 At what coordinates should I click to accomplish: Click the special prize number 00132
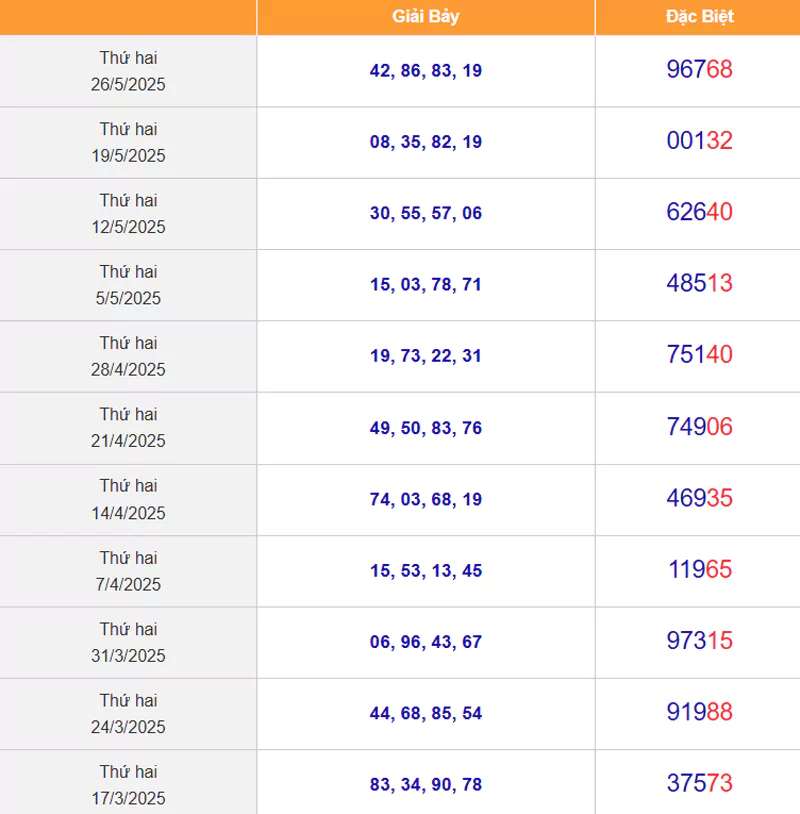(x=699, y=141)
